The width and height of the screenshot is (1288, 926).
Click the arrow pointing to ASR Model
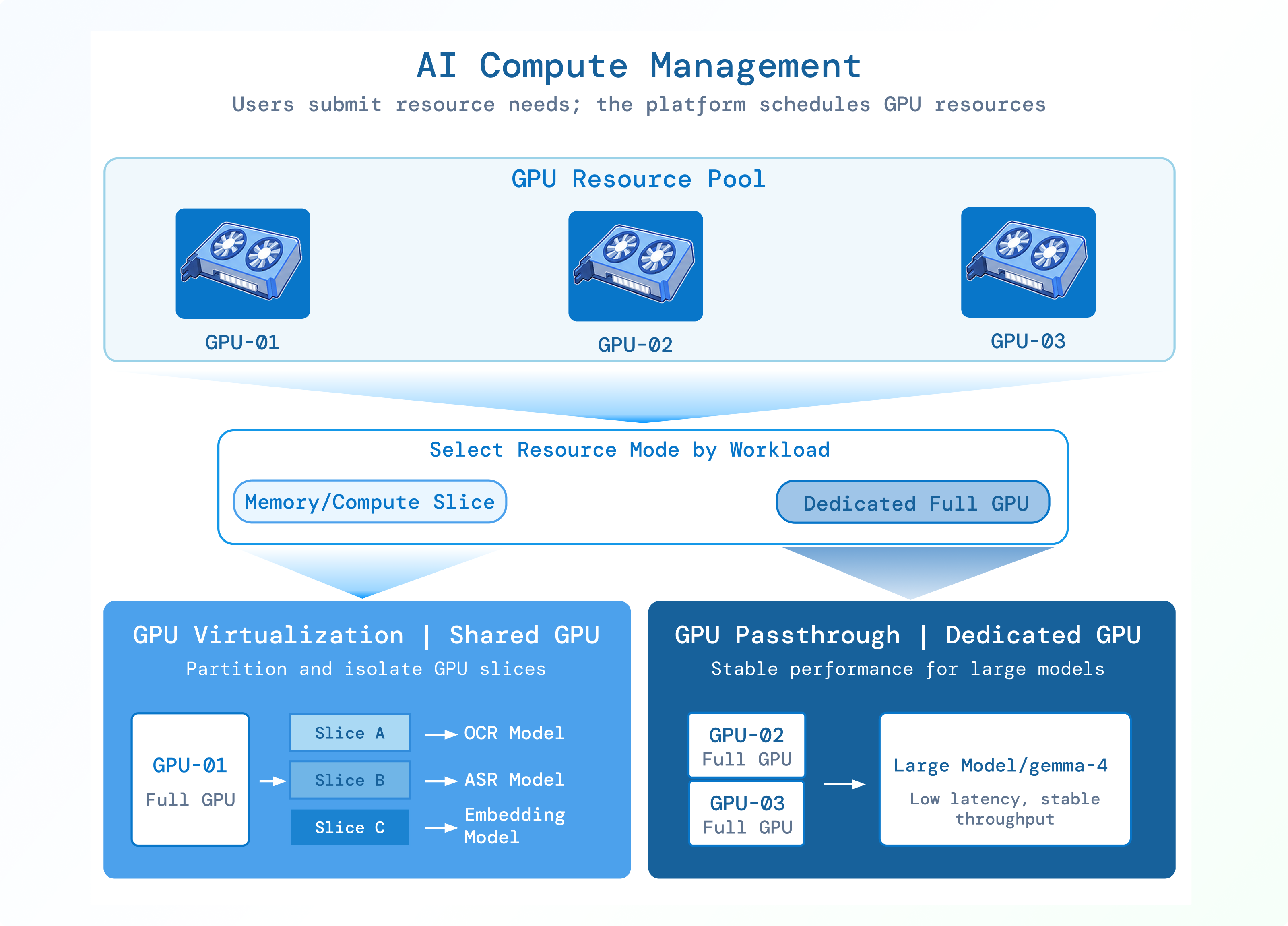click(x=441, y=781)
